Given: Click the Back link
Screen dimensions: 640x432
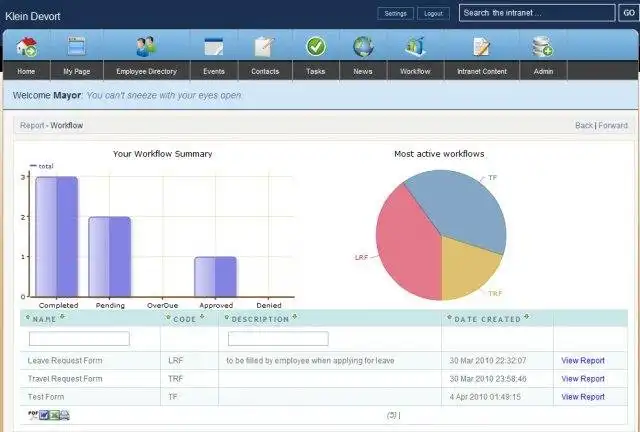Looking at the screenshot, I should point(584,125).
